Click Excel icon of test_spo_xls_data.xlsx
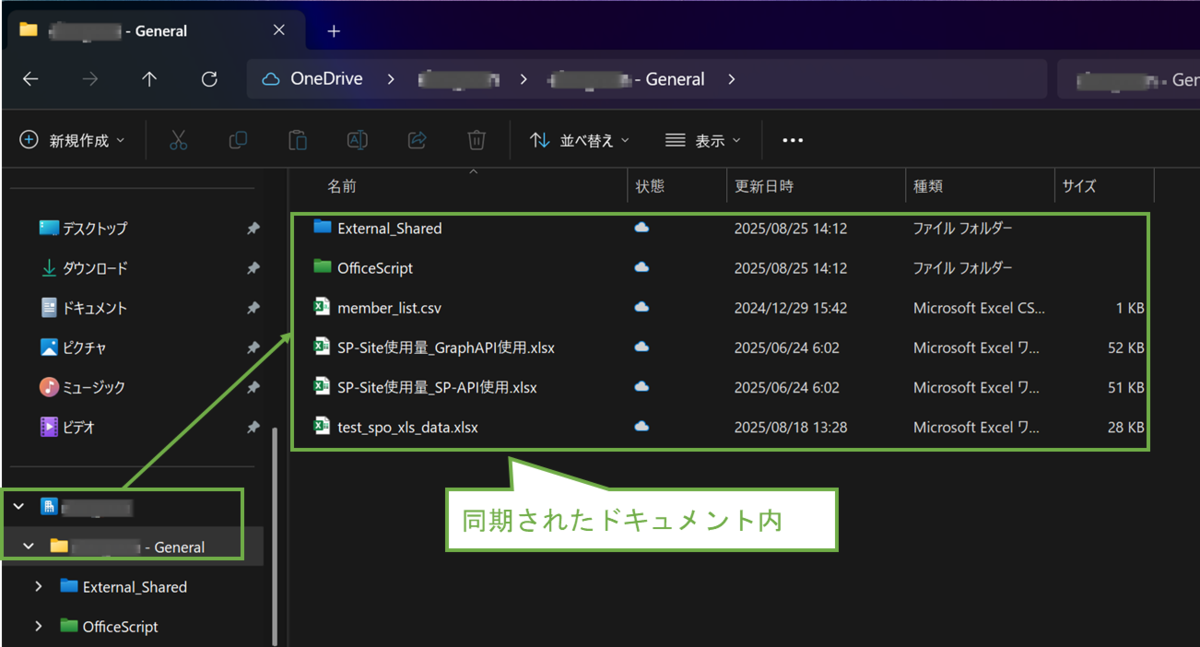Screen dimensions: 1200x647 click(x=322, y=426)
